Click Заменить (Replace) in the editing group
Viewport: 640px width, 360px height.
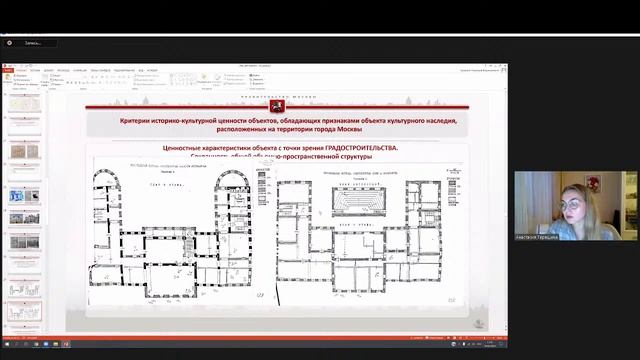pos(256,79)
